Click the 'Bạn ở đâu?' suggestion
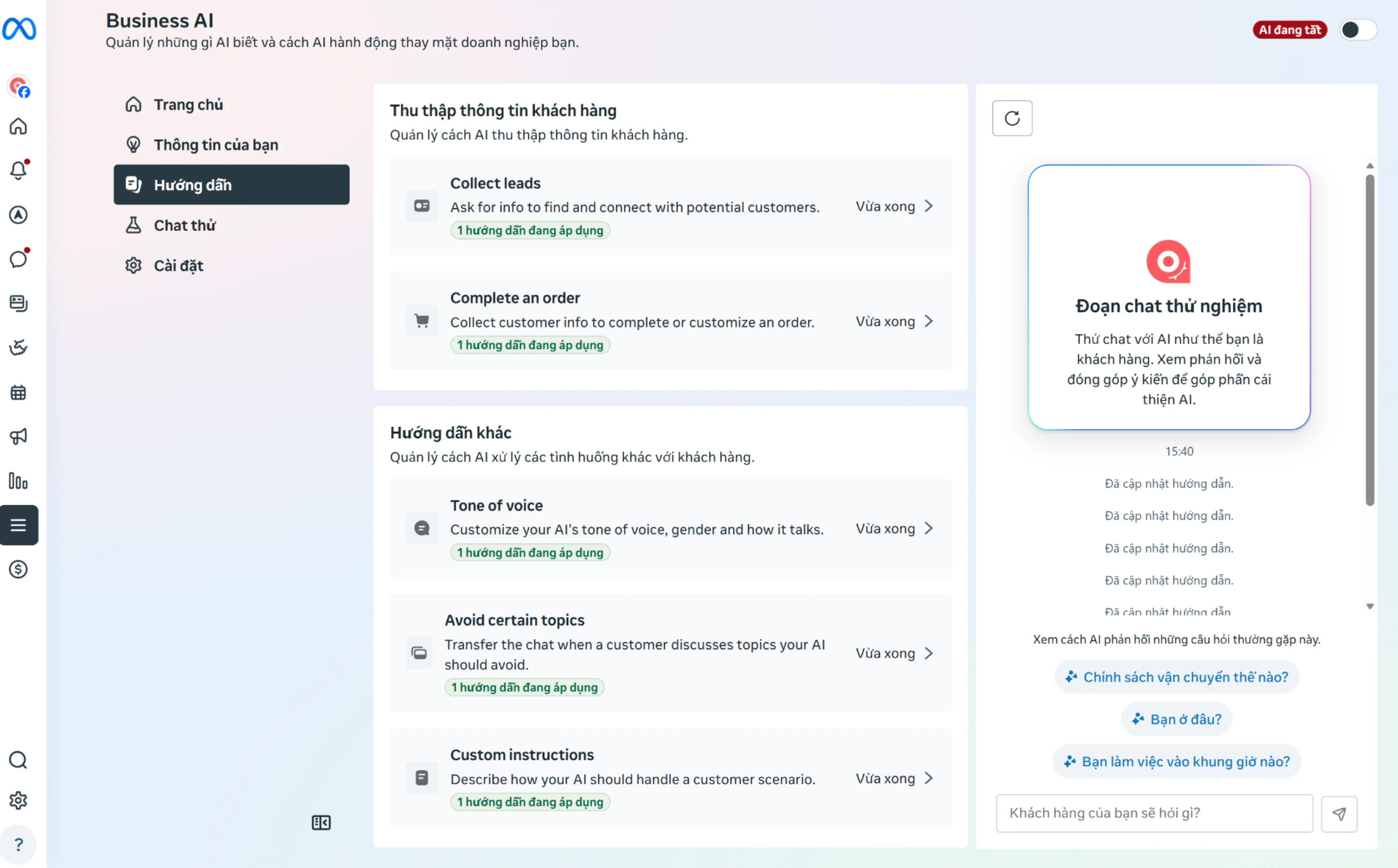This screenshot has height=868, width=1398. [1176, 719]
